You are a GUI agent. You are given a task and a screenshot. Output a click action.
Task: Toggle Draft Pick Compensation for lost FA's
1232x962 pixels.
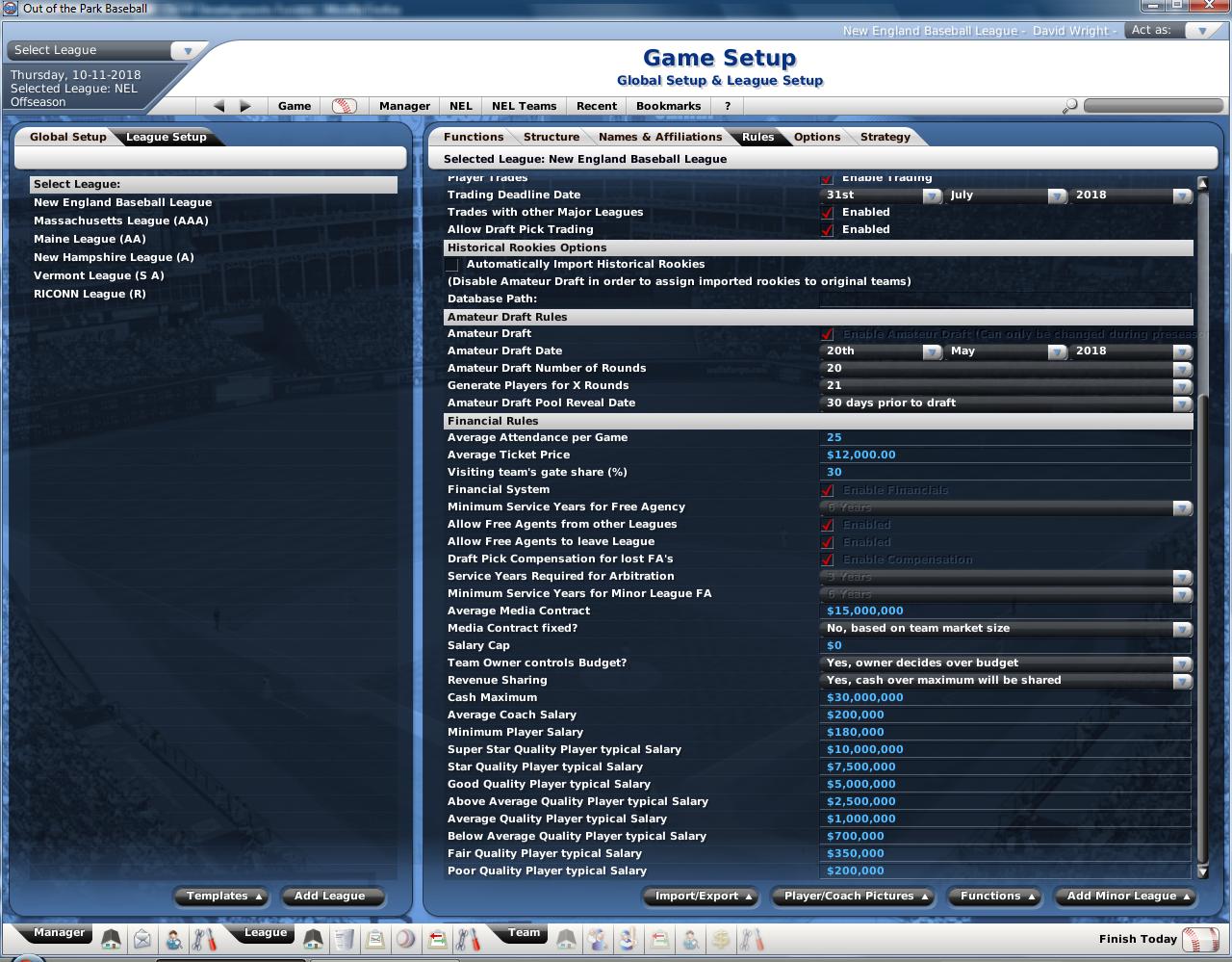tap(828, 559)
